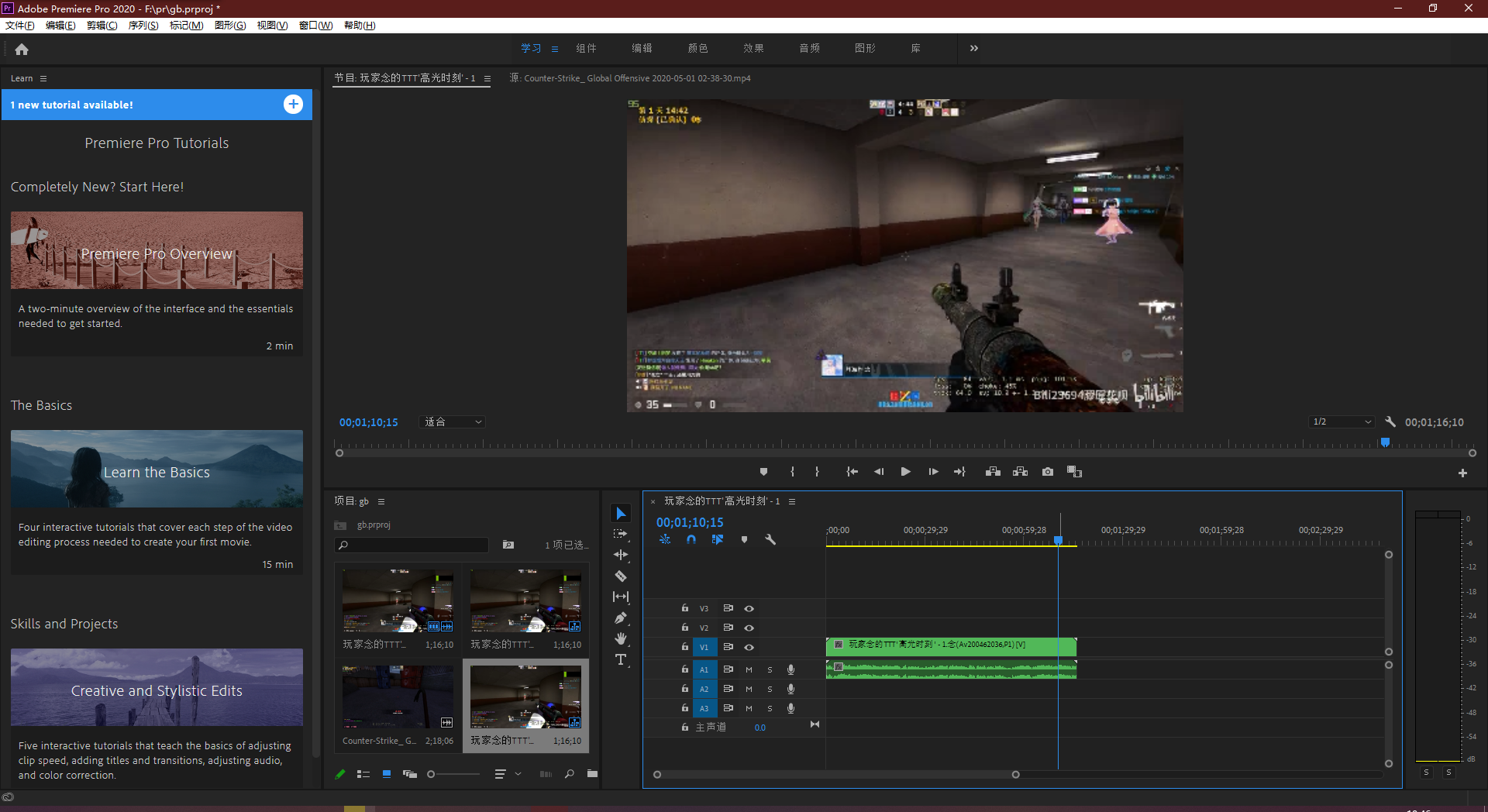Select the Type tool

tap(621, 660)
